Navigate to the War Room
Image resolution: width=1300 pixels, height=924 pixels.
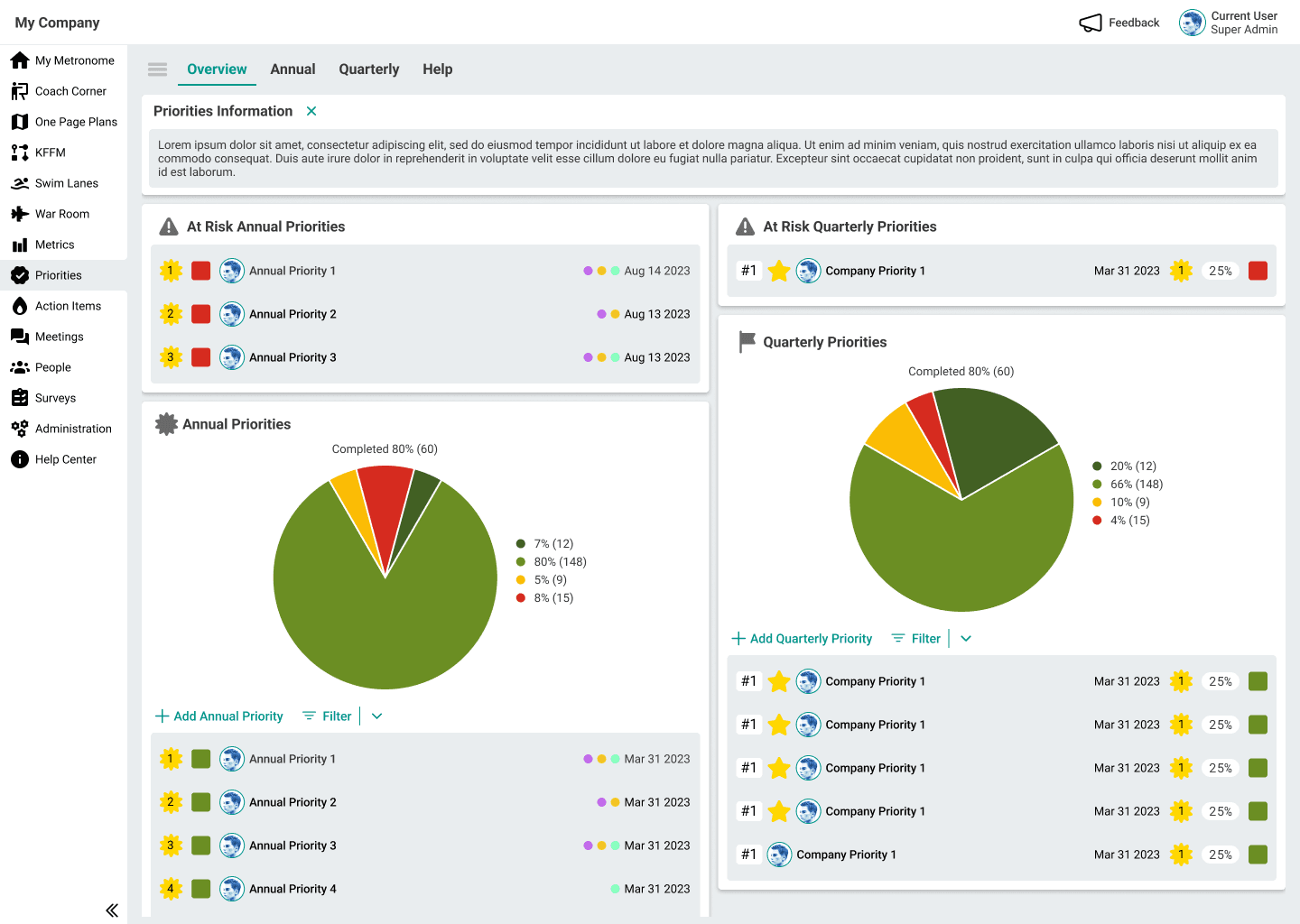64,213
